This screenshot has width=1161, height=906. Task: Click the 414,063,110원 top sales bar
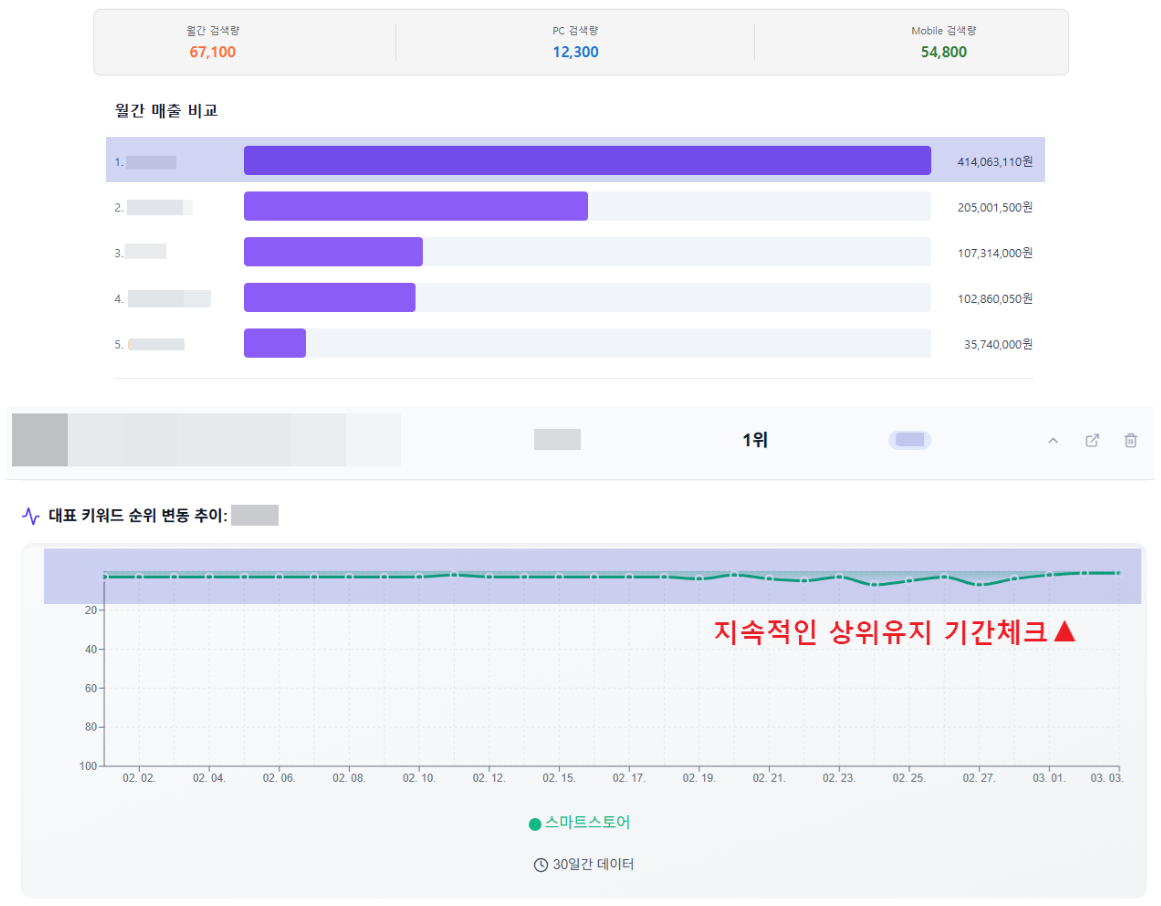587,161
